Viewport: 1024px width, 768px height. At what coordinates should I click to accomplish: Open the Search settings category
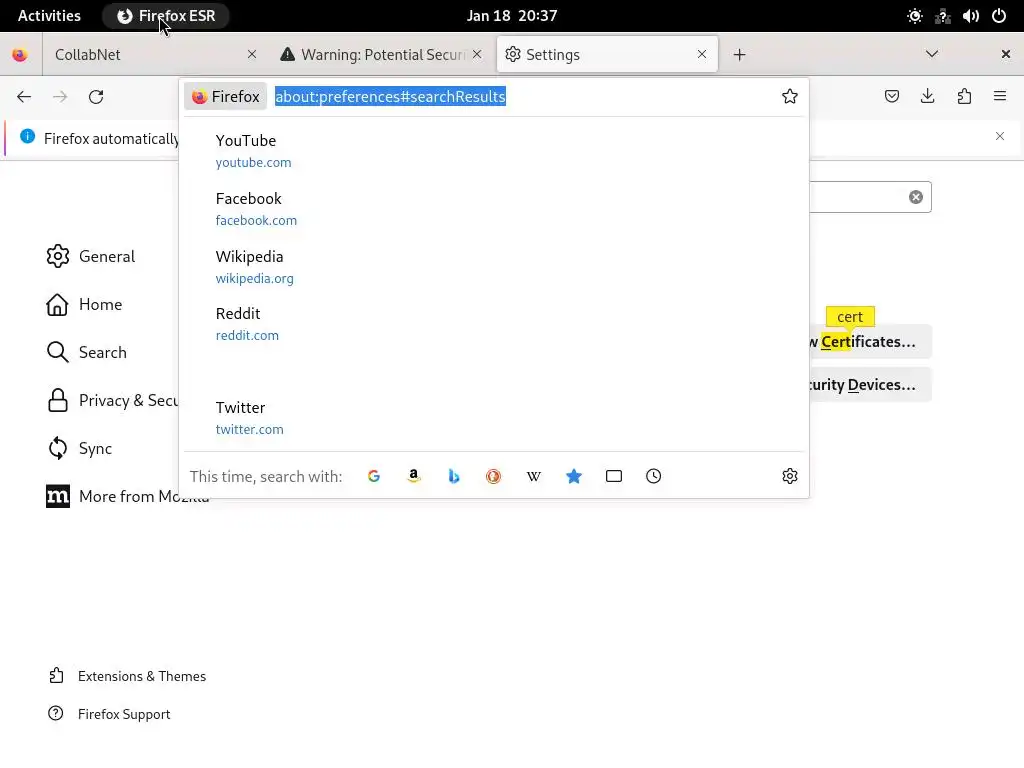pos(87,353)
